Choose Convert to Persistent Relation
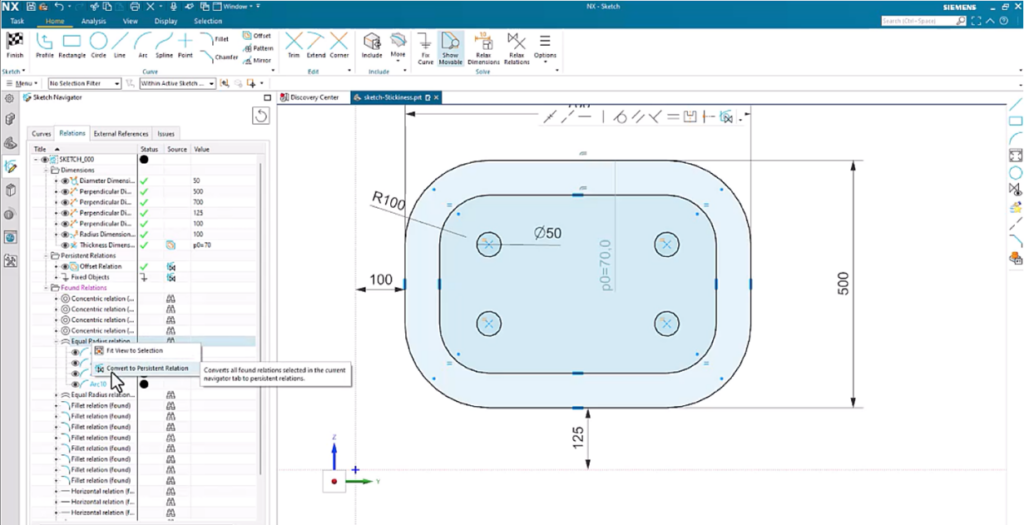This screenshot has width=1024, height=525. [146, 368]
